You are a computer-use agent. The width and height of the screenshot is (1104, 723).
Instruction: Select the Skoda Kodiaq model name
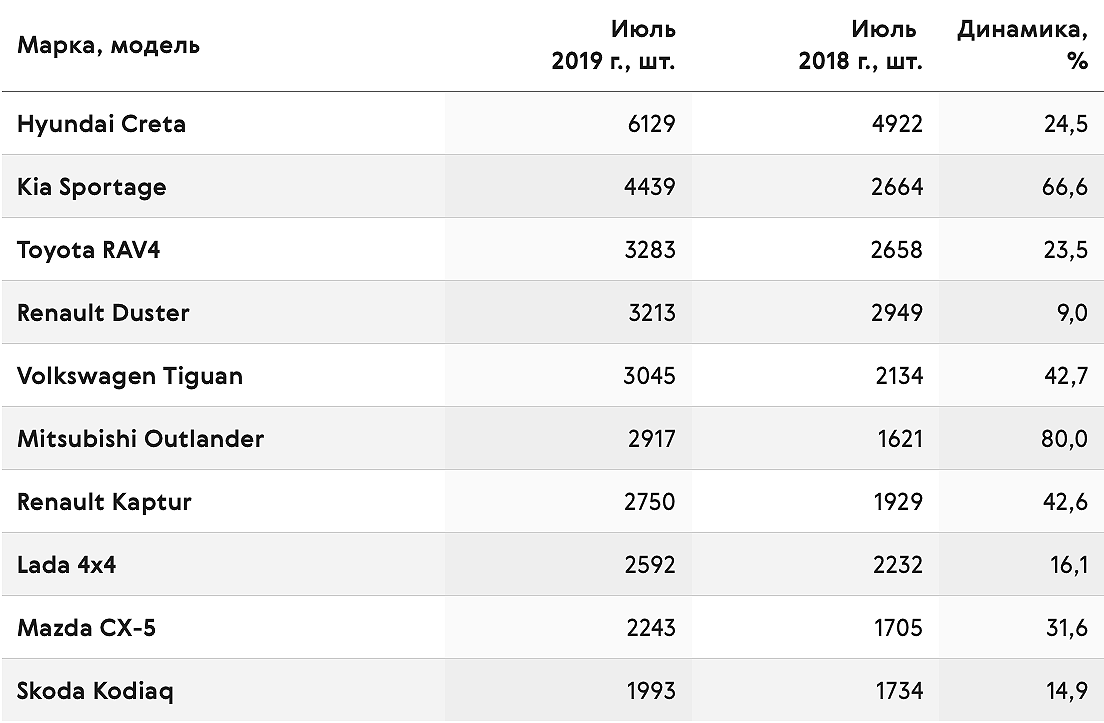[95, 691]
